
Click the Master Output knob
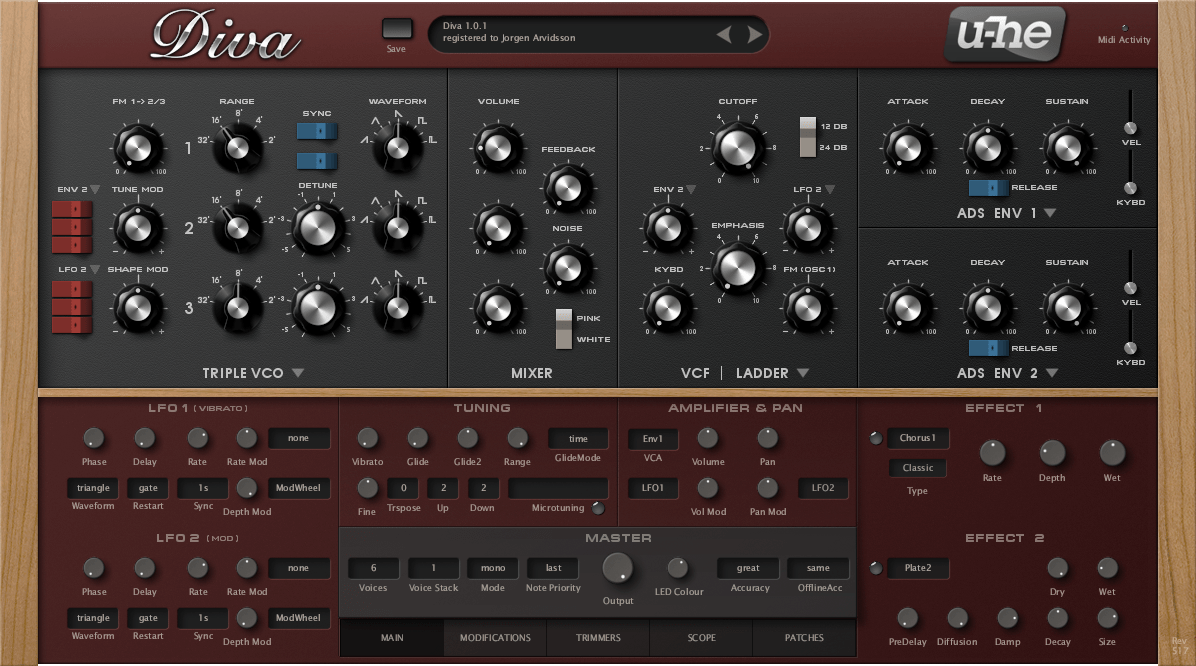(618, 567)
